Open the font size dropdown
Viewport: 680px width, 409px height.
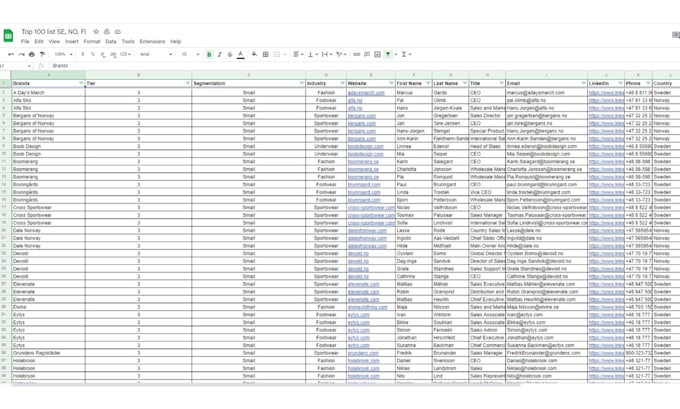pyautogui.click(x=190, y=54)
